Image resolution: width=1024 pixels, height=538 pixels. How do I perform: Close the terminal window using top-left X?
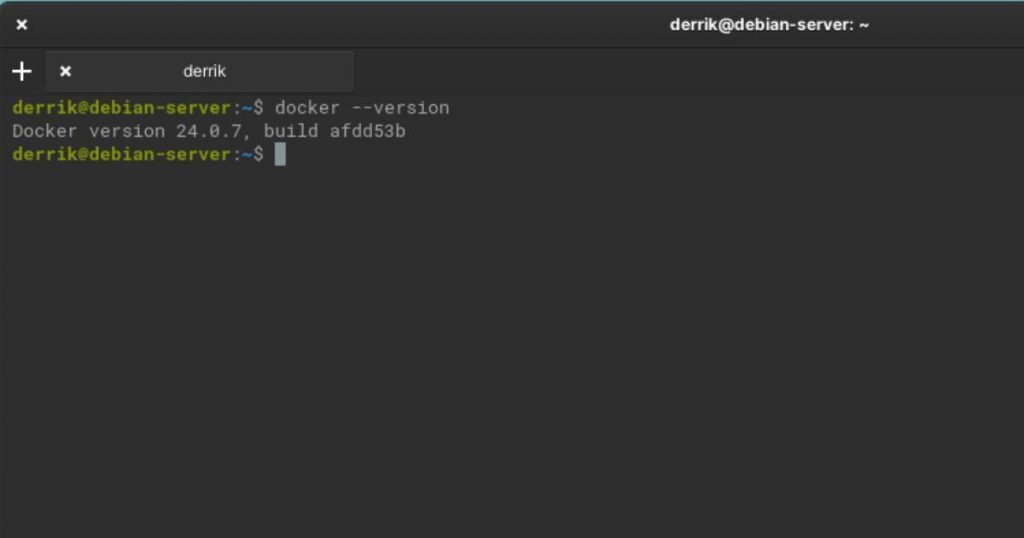(x=22, y=25)
